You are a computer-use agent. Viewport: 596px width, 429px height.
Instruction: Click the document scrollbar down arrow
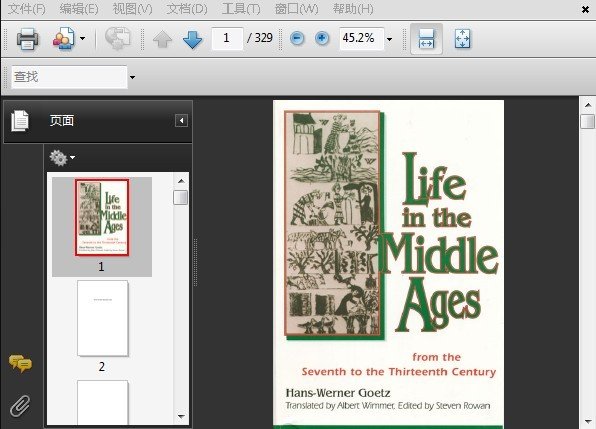coord(588,421)
